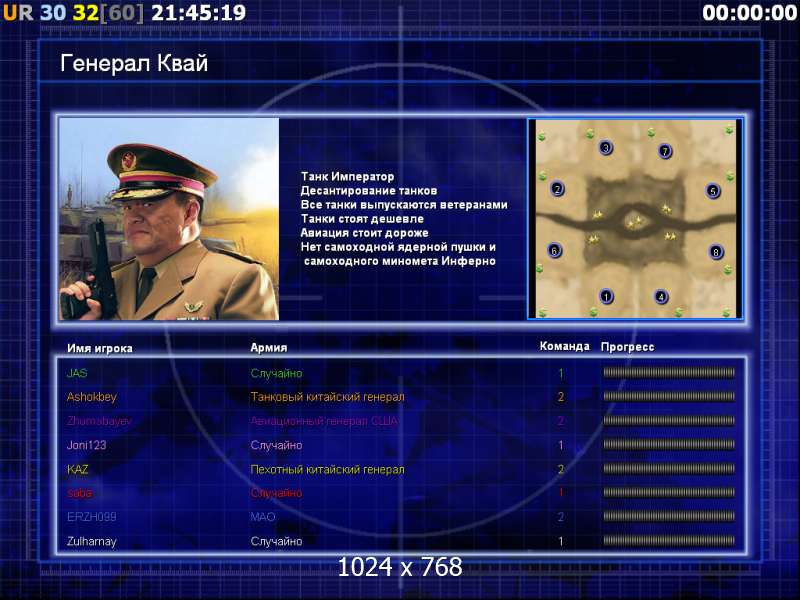Click the progress bar in Zhumabayev's row
The height and width of the screenshot is (600, 800).
pyautogui.click(x=669, y=420)
